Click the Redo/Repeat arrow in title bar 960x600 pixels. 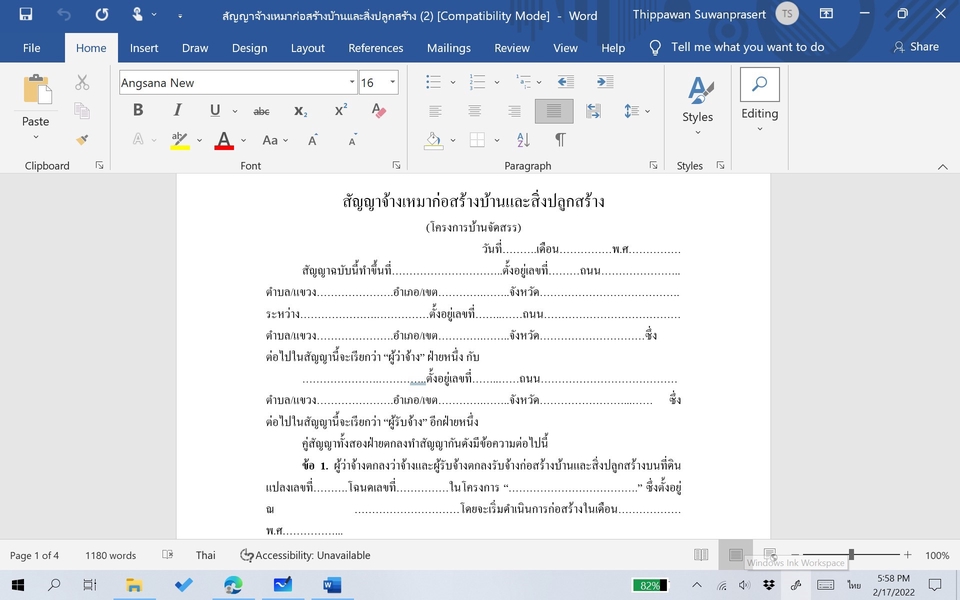click(x=102, y=14)
